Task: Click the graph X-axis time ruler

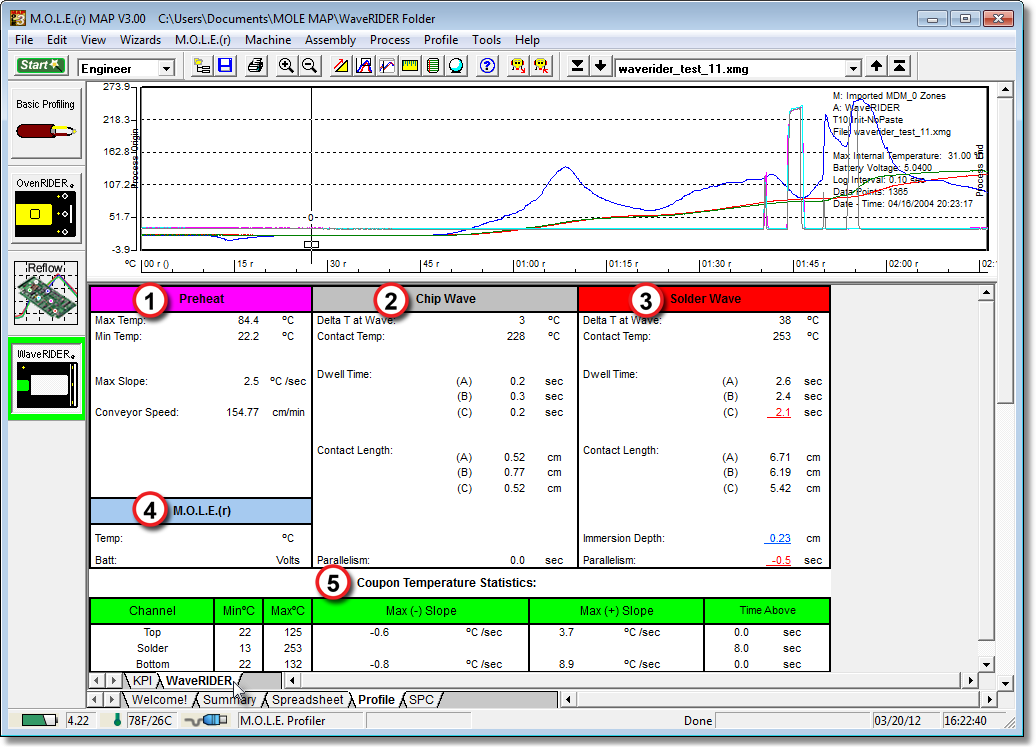Action: coord(565,264)
